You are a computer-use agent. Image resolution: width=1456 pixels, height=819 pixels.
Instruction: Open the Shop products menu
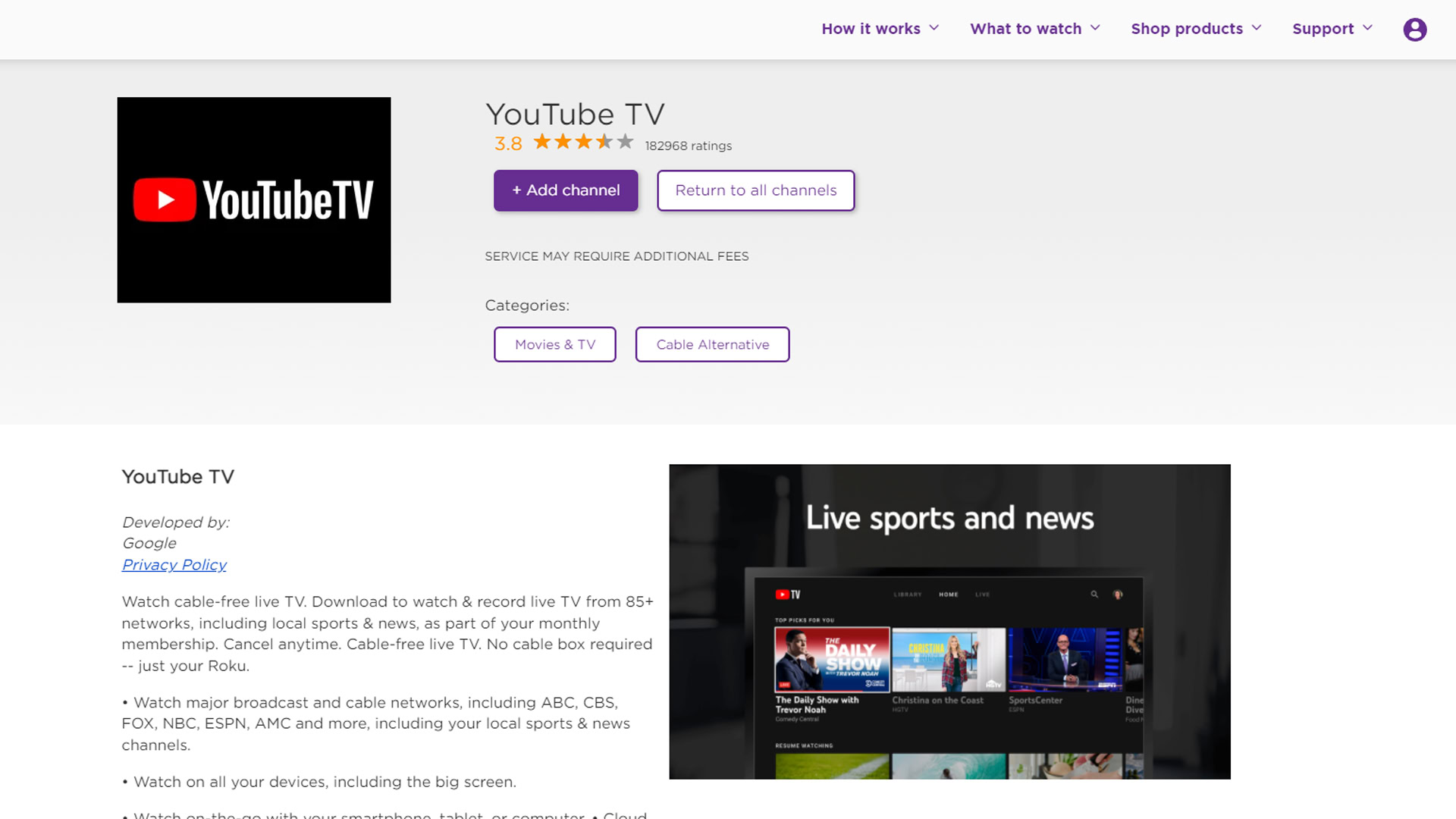[x=1187, y=29]
